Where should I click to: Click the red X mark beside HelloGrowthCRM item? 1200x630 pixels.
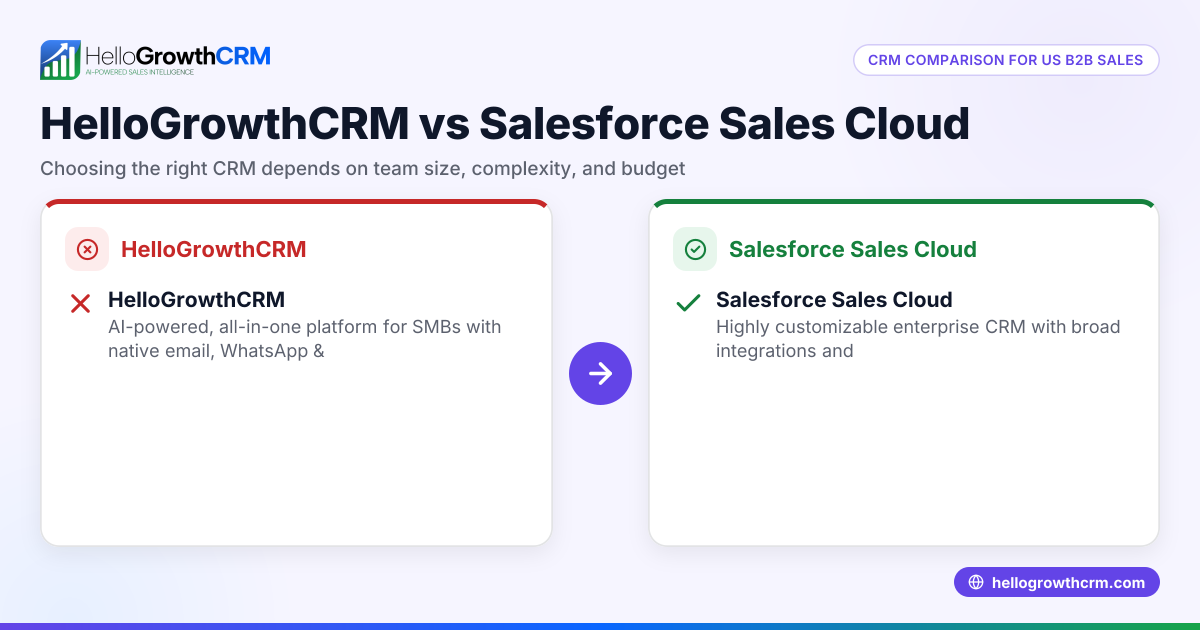click(81, 303)
